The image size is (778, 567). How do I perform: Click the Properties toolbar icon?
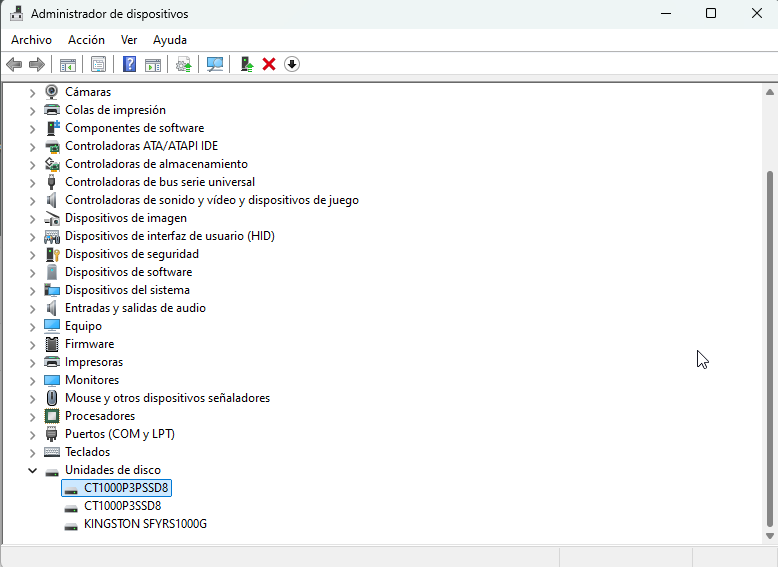98,64
